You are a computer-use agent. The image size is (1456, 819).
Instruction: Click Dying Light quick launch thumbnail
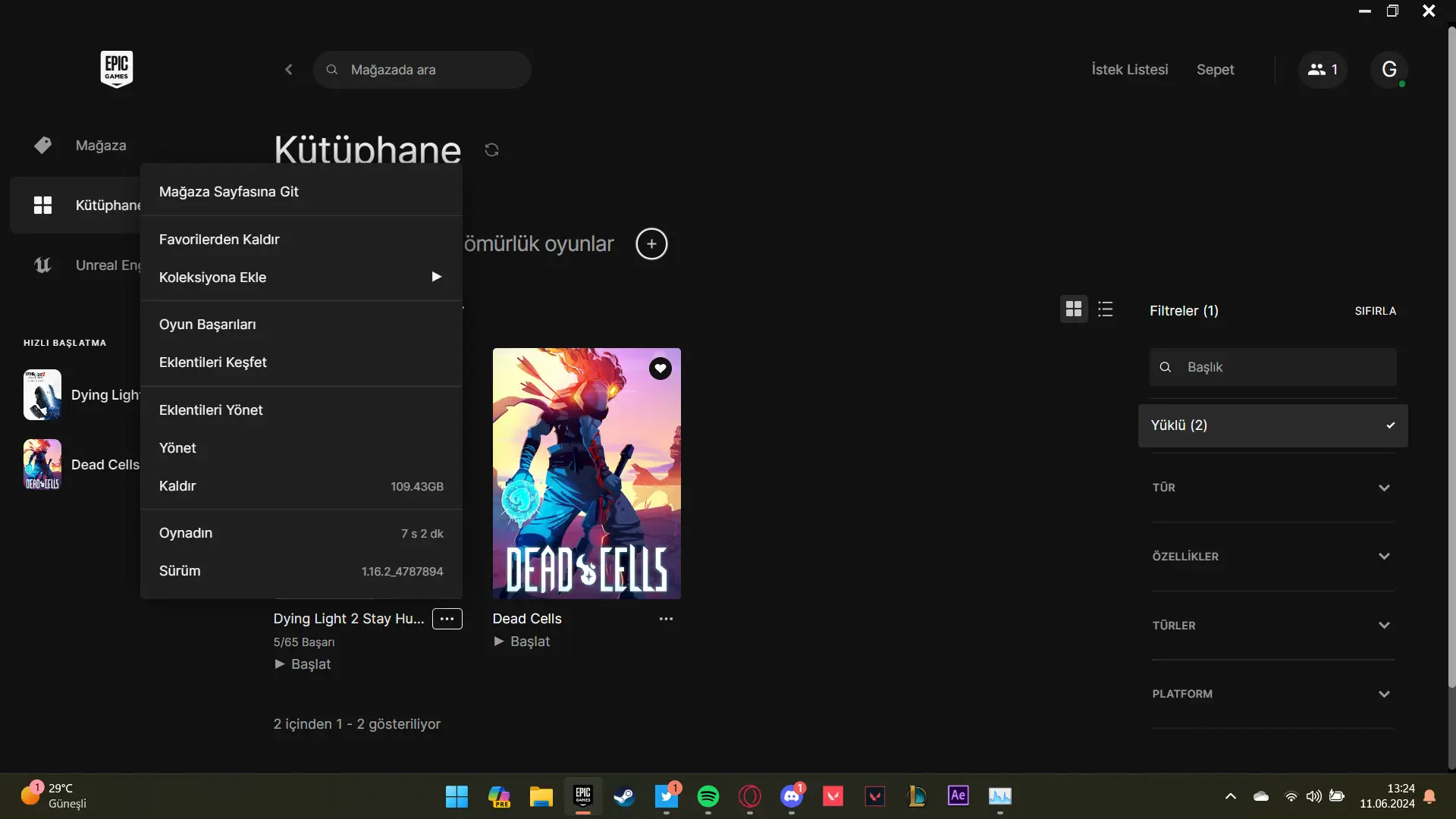tap(42, 395)
